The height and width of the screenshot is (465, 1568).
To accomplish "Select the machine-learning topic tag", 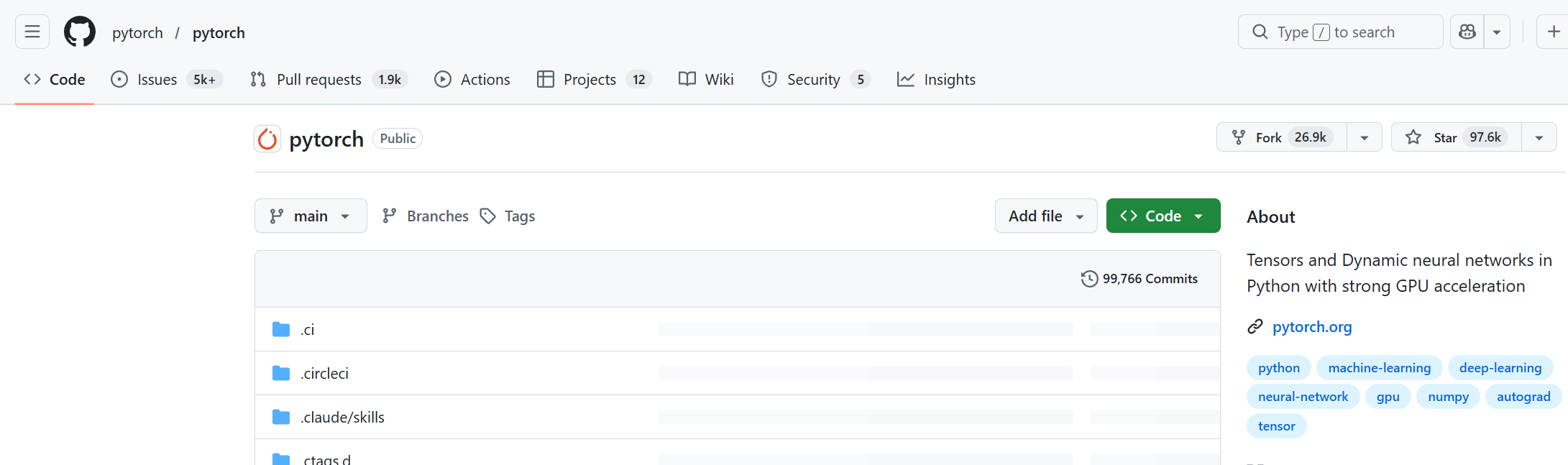I will point(1380,368).
